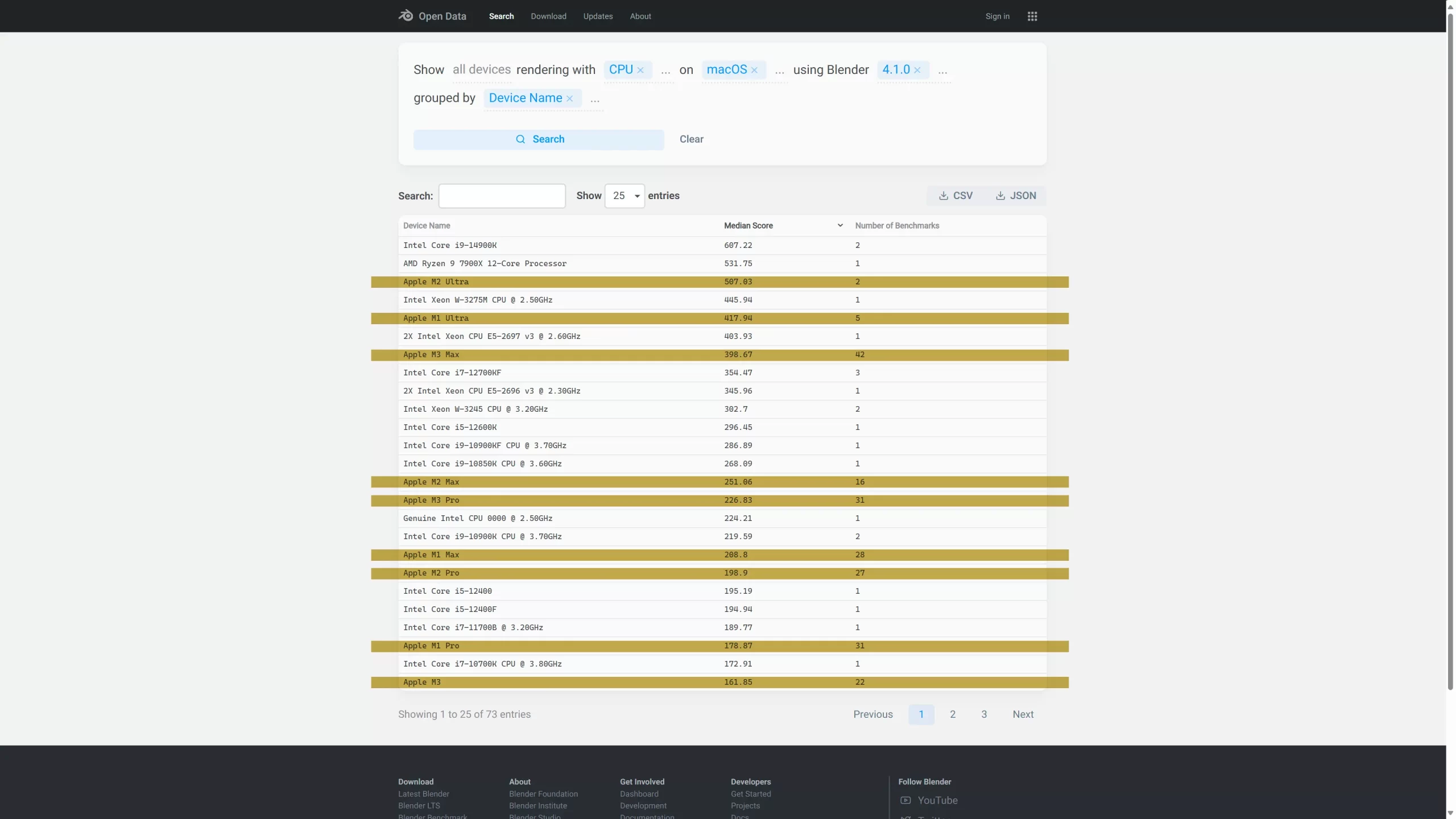Image resolution: width=1456 pixels, height=819 pixels.
Task: Open Projects footer link
Action: pyautogui.click(x=745, y=806)
